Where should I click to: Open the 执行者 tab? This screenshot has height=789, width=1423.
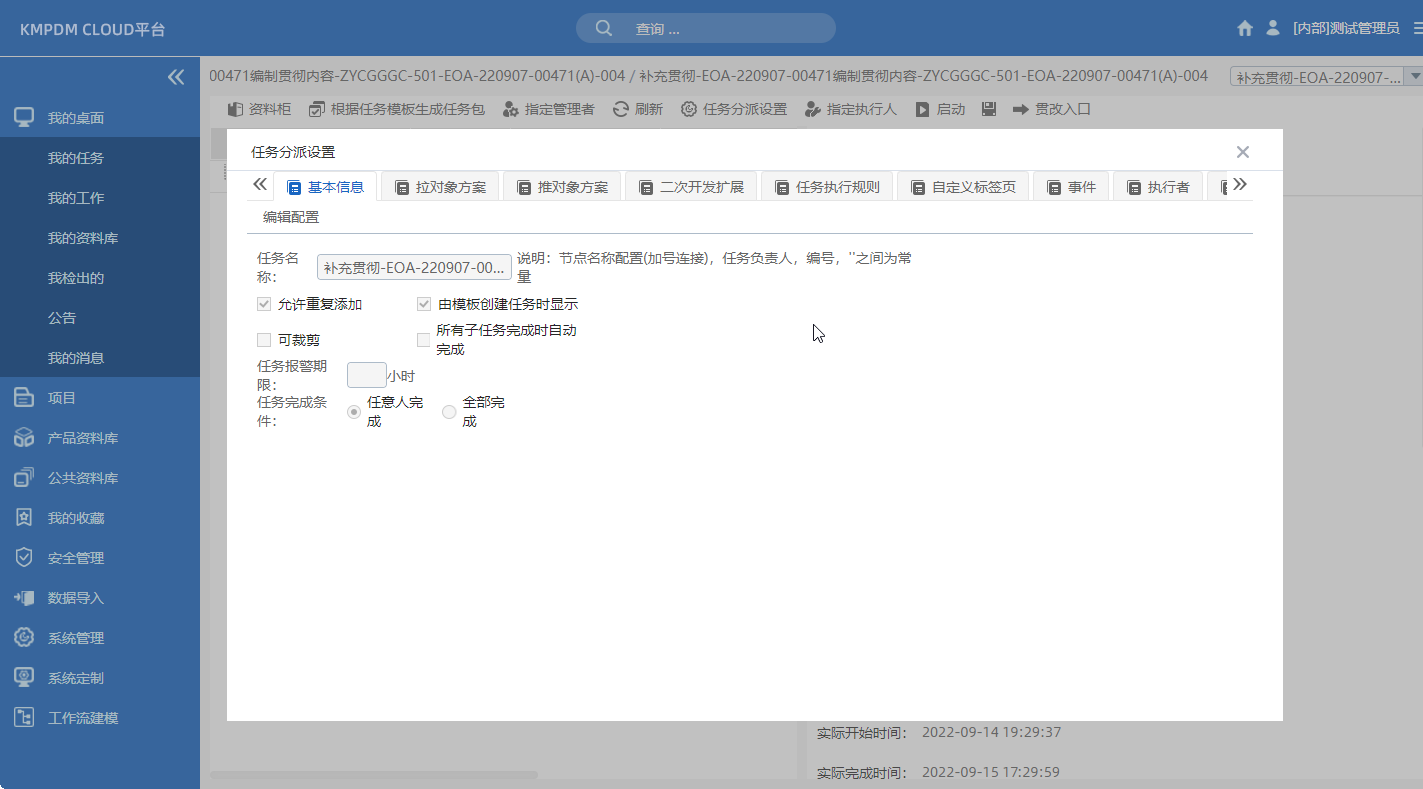pos(1158,185)
